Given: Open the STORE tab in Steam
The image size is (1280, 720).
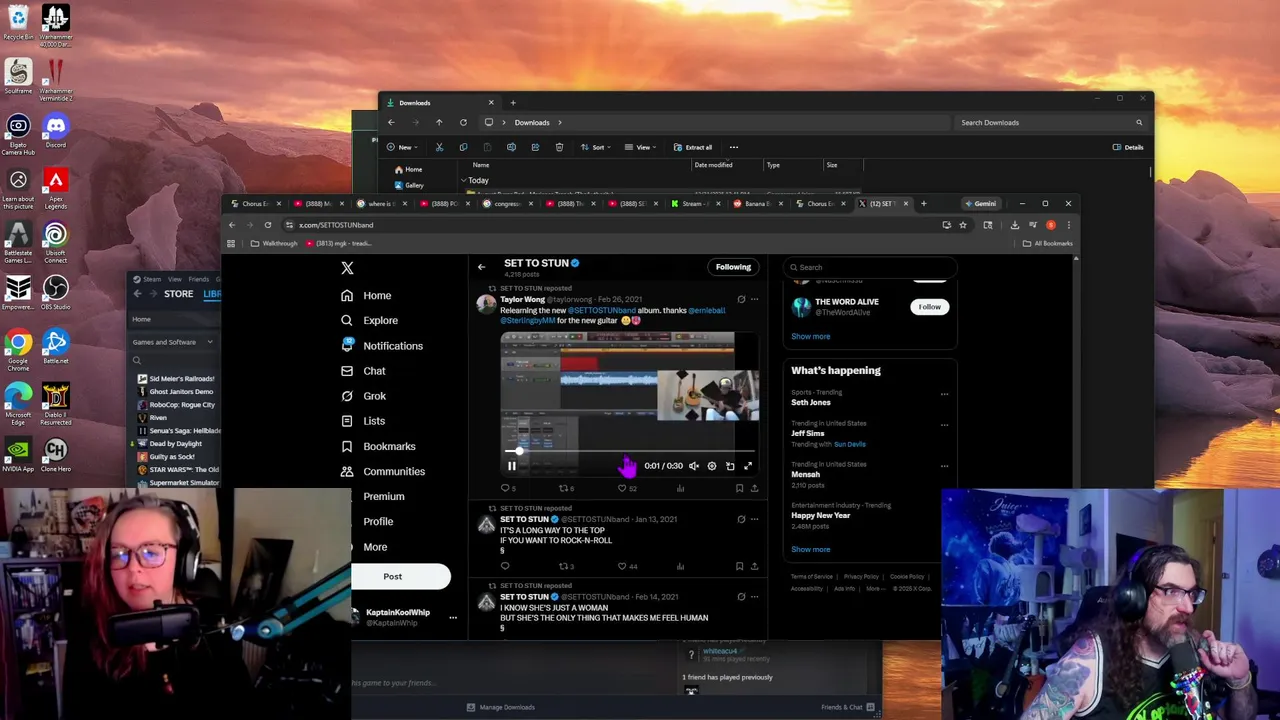Looking at the screenshot, I should (x=178, y=294).
